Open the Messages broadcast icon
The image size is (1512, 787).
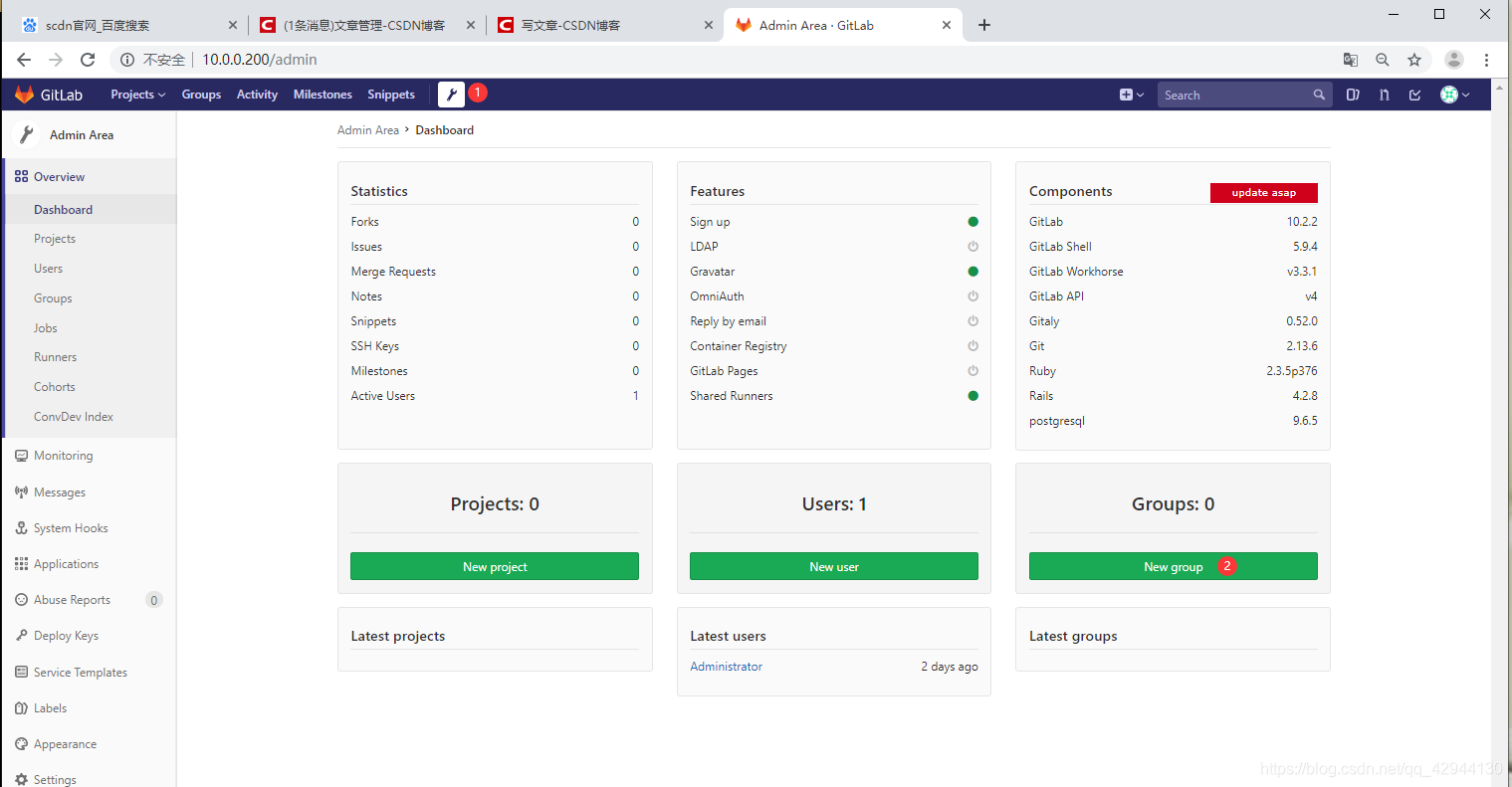(x=21, y=492)
